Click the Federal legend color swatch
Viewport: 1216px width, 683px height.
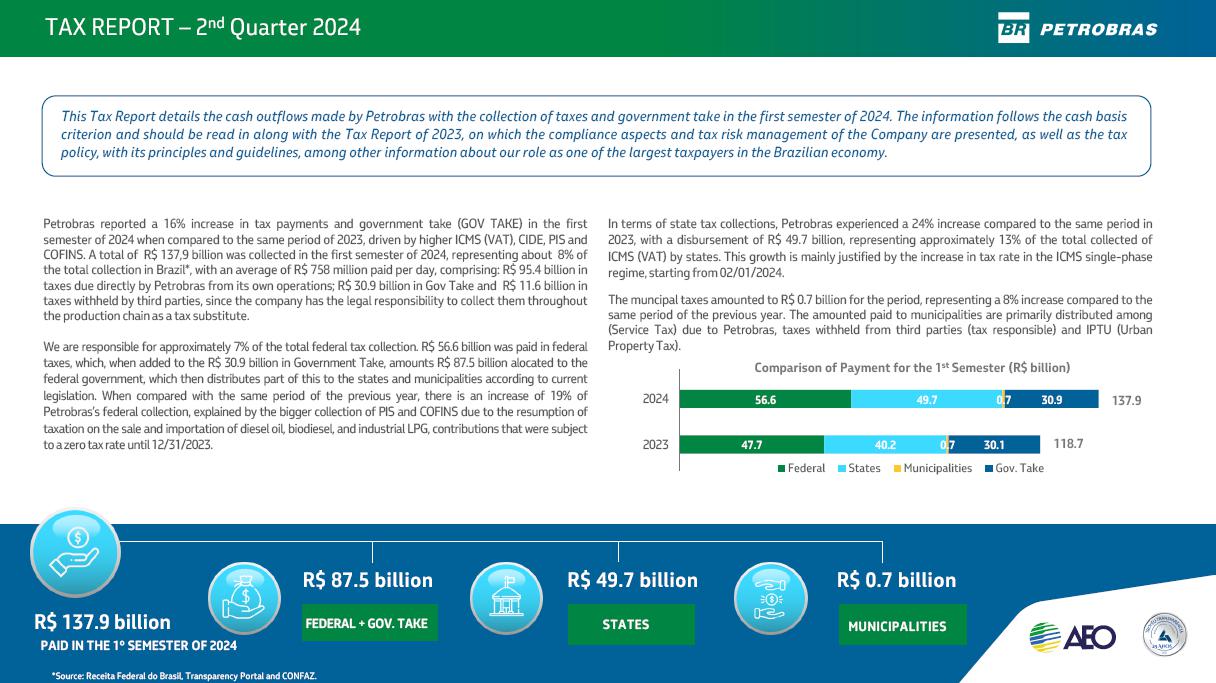click(x=782, y=468)
